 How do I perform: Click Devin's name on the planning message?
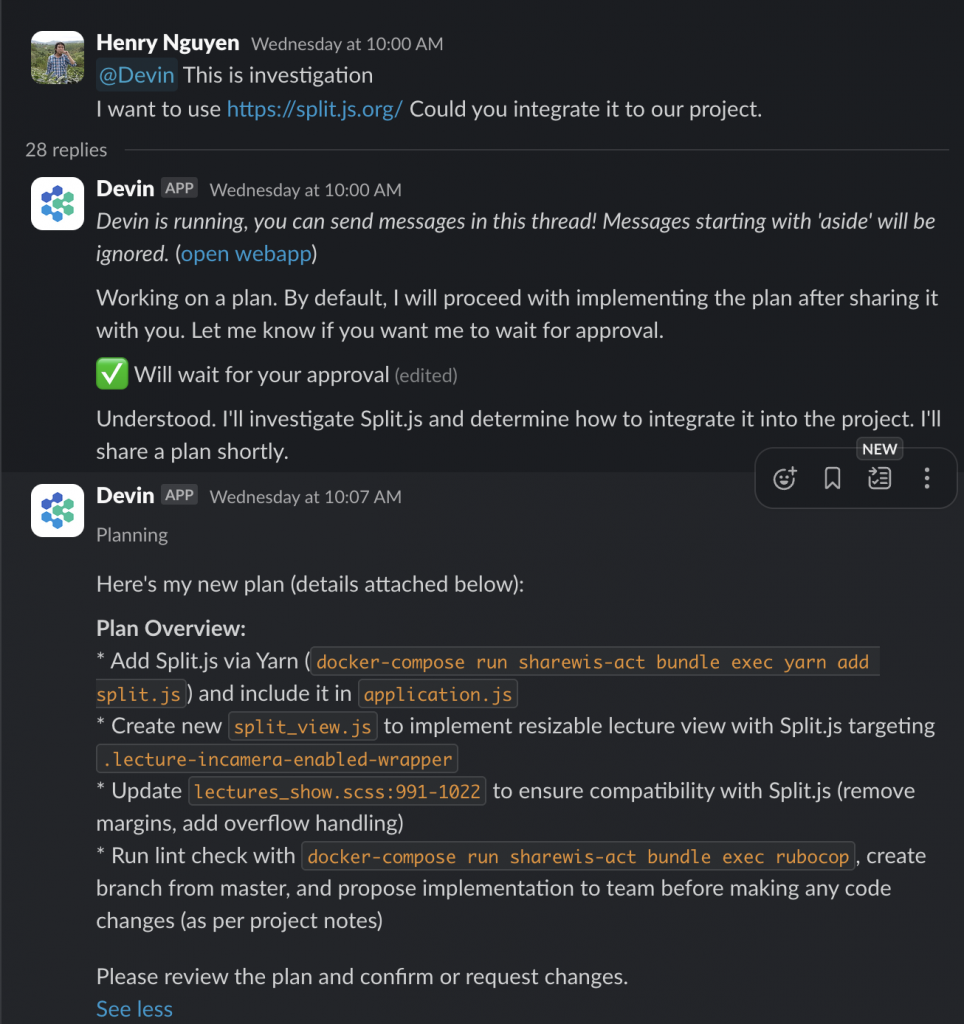point(125,496)
